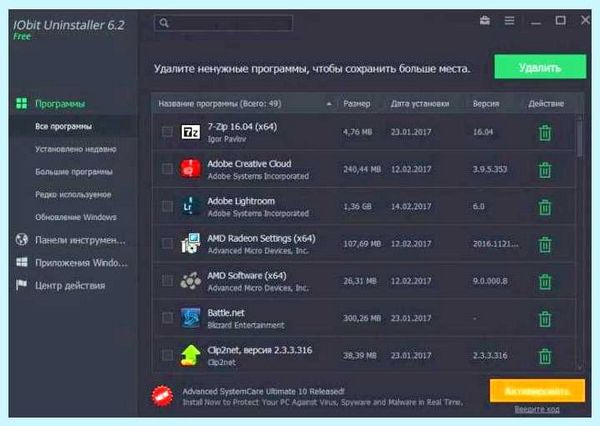
Task: Click the Clip2net green arrow icon
Action: click(191, 355)
